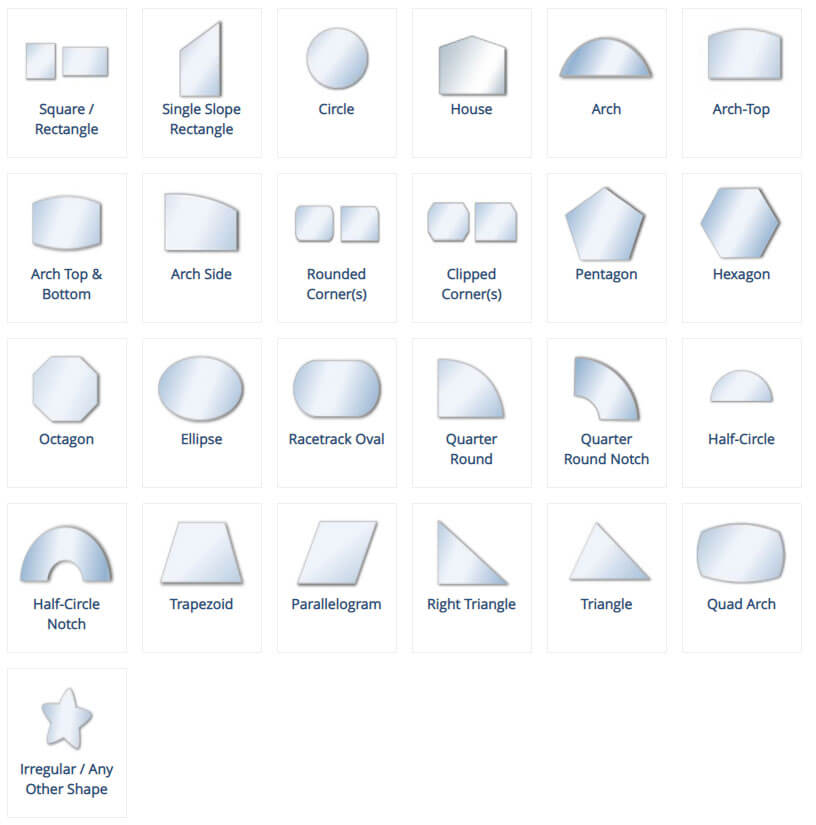Pick the Pentagon shape icon
Image resolution: width=816 pixels, height=825 pixels.
click(x=605, y=224)
